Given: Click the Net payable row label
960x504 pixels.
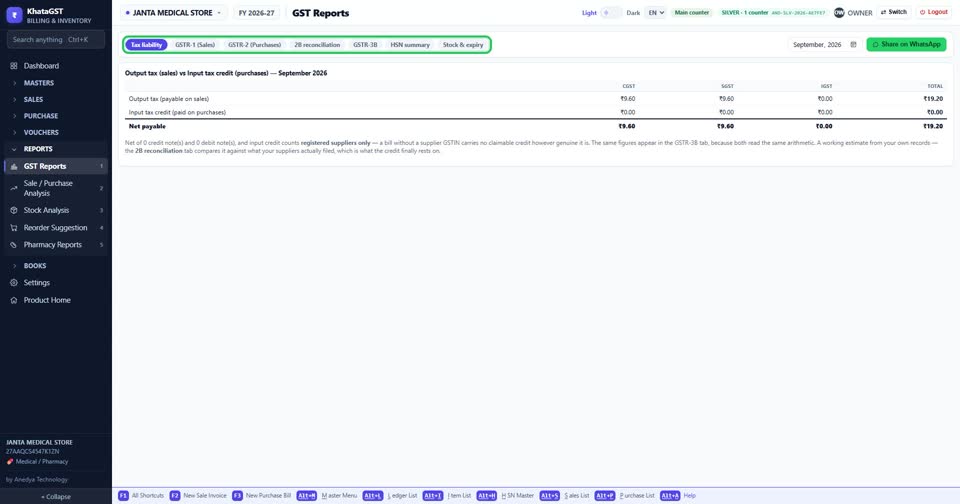Looking at the screenshot, I should tap(147, 126).
